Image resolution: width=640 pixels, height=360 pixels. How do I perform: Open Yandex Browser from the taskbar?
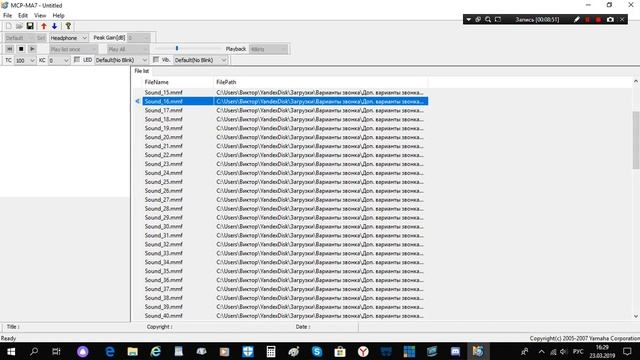click(x=363, y=351)
